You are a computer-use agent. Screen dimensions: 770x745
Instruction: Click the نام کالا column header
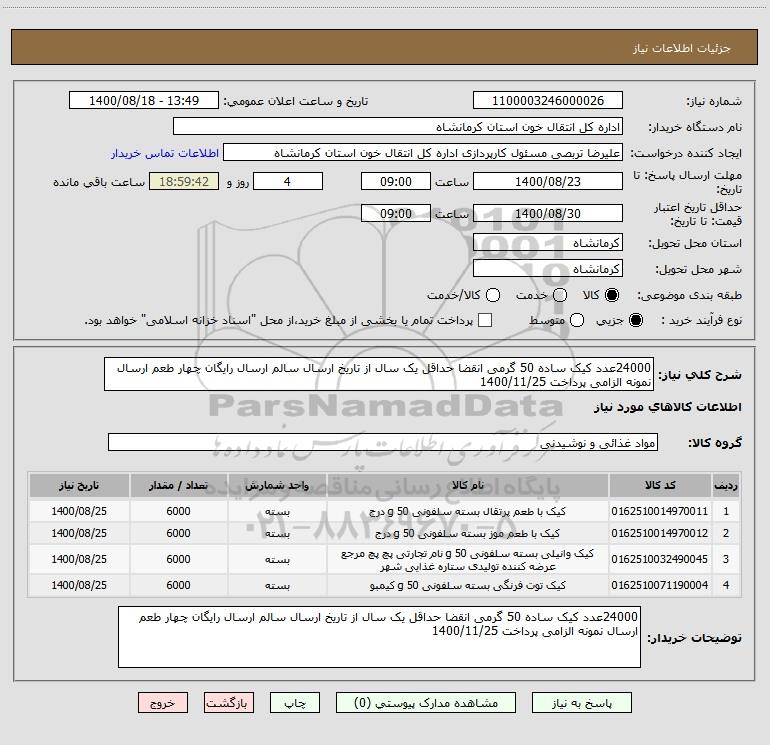468,486
